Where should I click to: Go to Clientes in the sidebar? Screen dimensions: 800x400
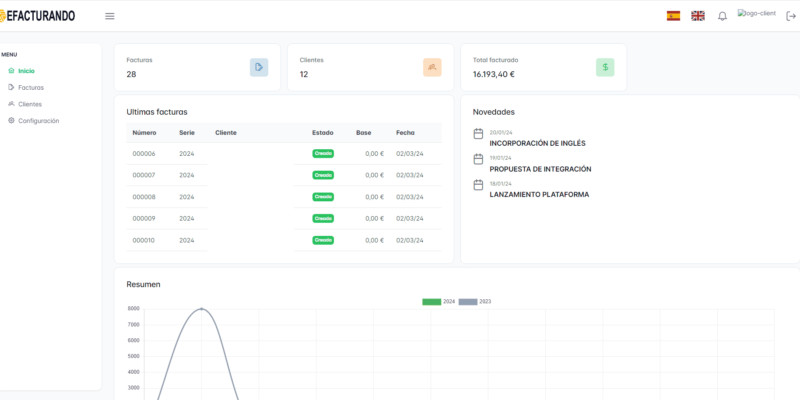29,104
